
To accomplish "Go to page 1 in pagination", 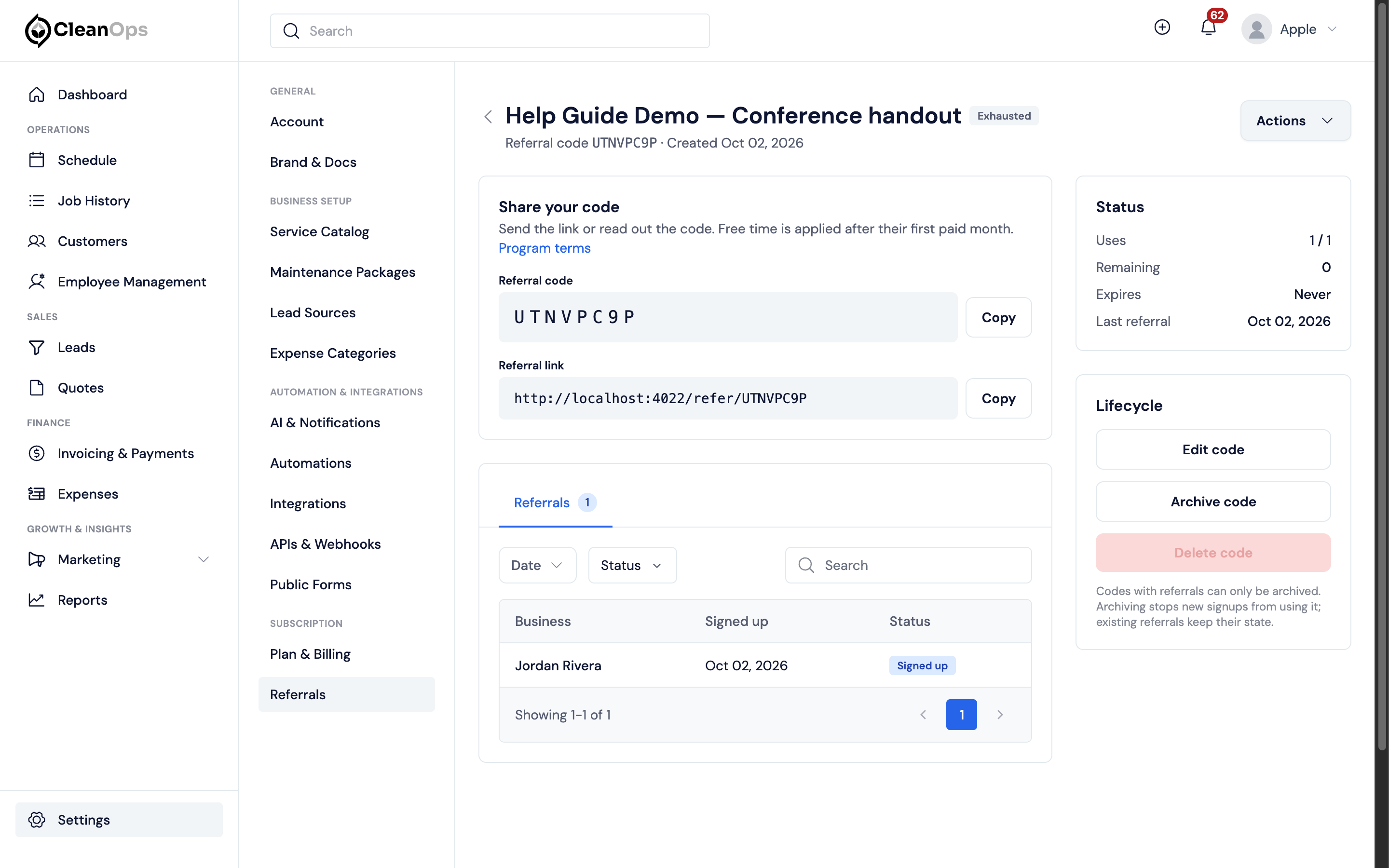I will pyautogui.click(x=961, y=714).
